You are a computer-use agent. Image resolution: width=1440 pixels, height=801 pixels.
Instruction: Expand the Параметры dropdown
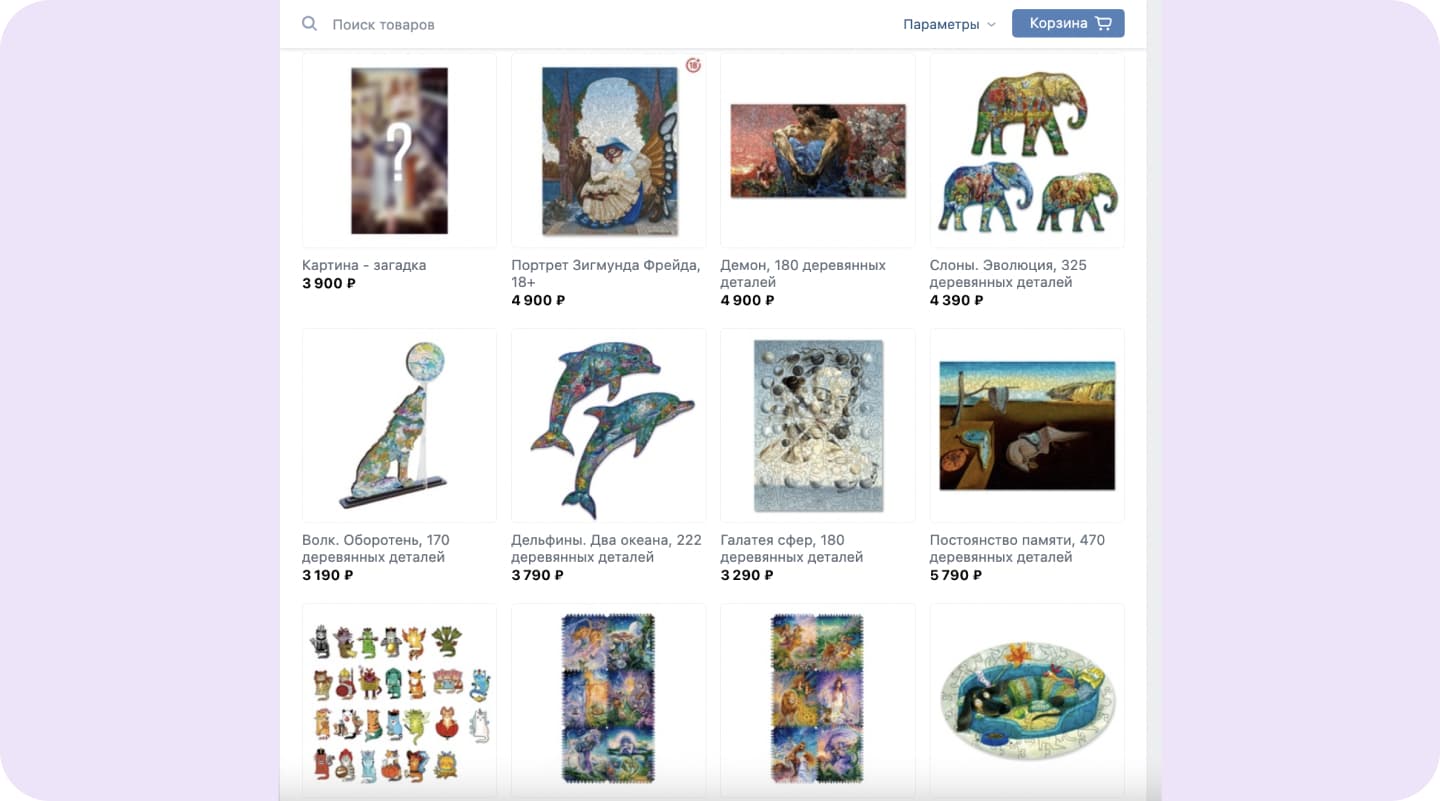pos(949,24)
